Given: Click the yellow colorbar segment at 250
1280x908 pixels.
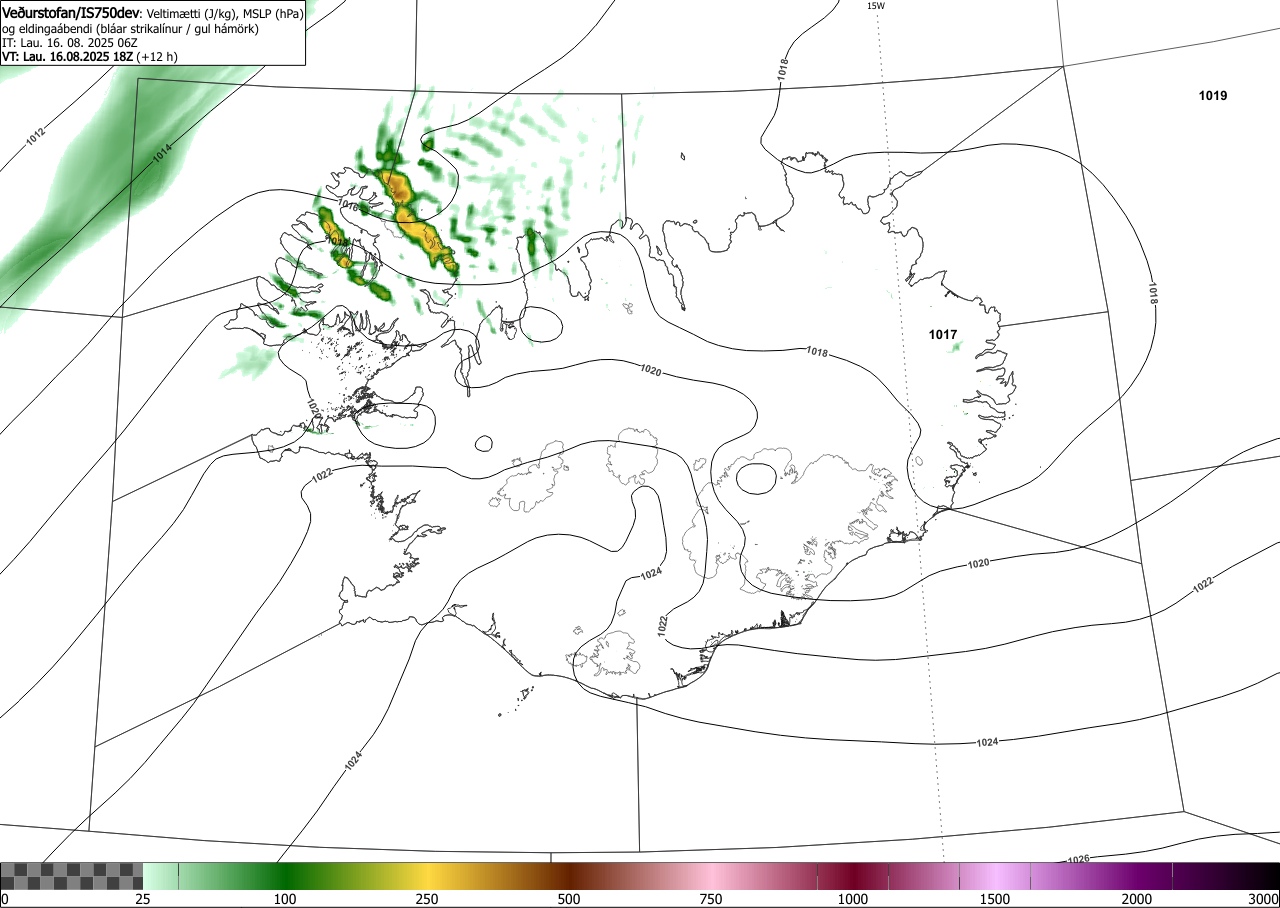Looking at the screenshot, I should (427, 876).
